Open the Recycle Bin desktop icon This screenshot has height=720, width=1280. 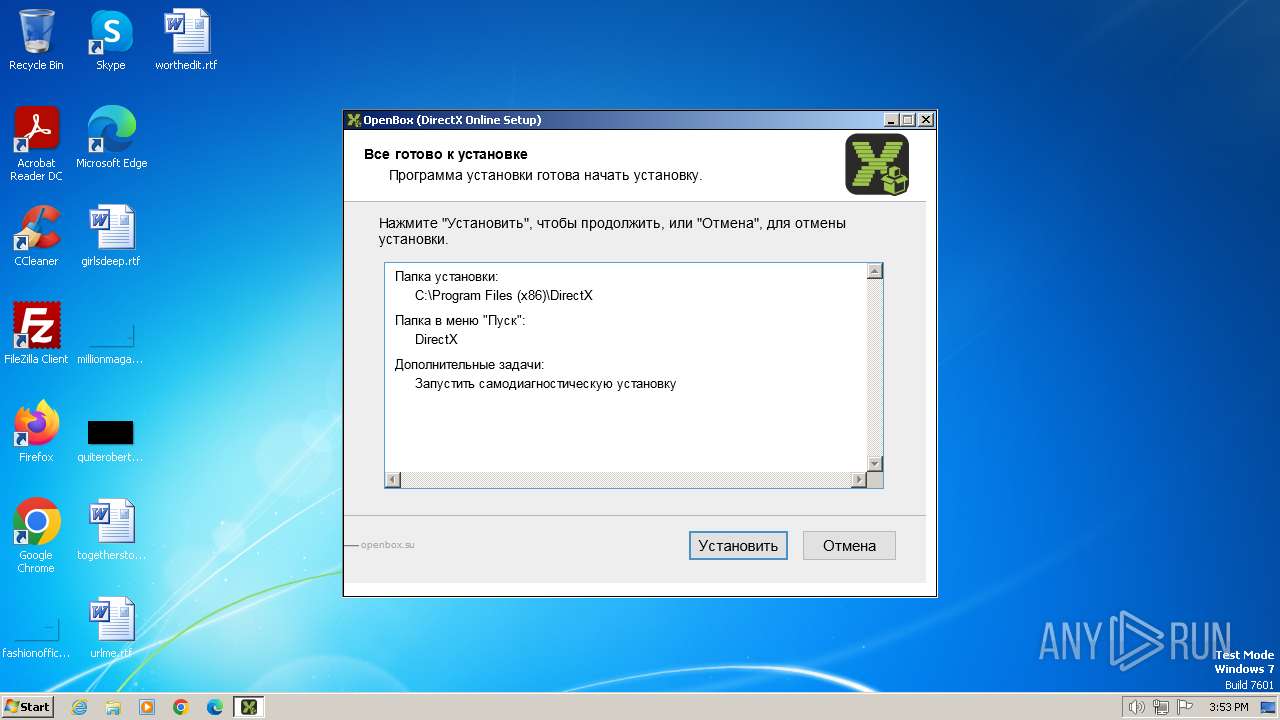pos(36,40)
